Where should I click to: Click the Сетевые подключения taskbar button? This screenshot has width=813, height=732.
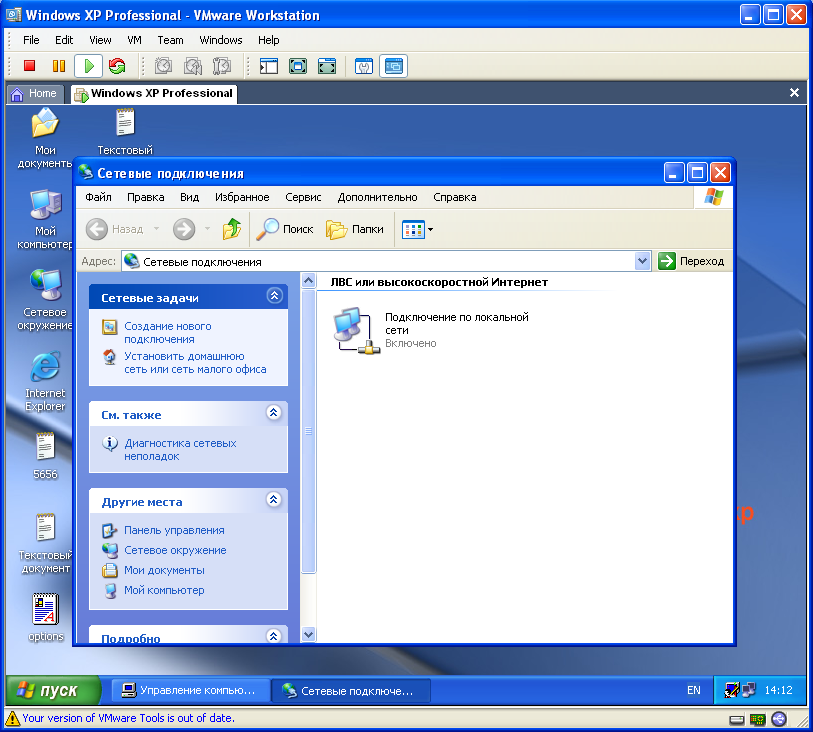(351, 691)
